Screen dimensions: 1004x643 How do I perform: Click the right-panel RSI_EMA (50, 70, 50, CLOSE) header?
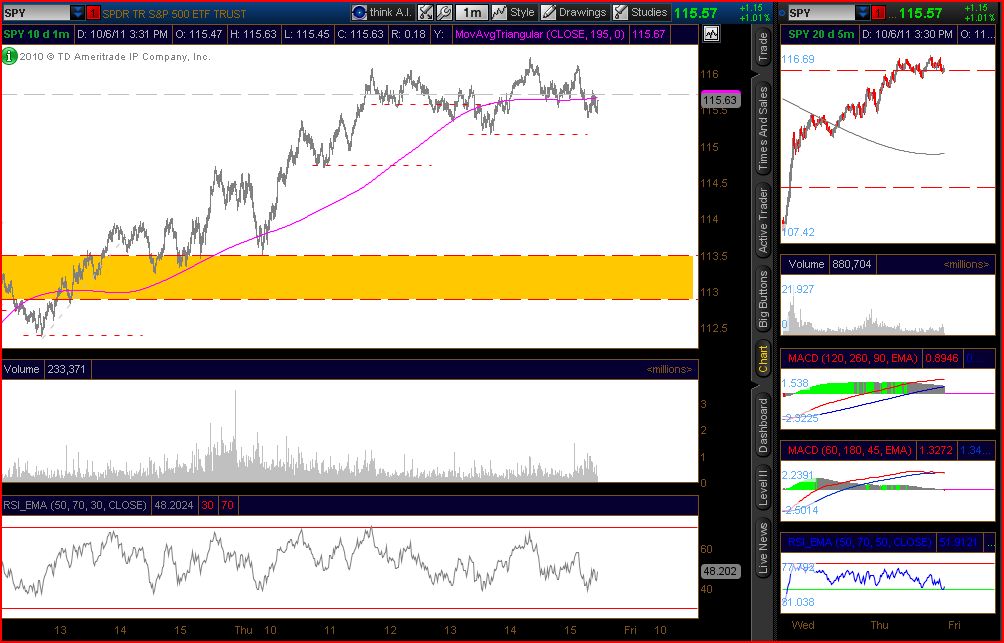point(859,542)
